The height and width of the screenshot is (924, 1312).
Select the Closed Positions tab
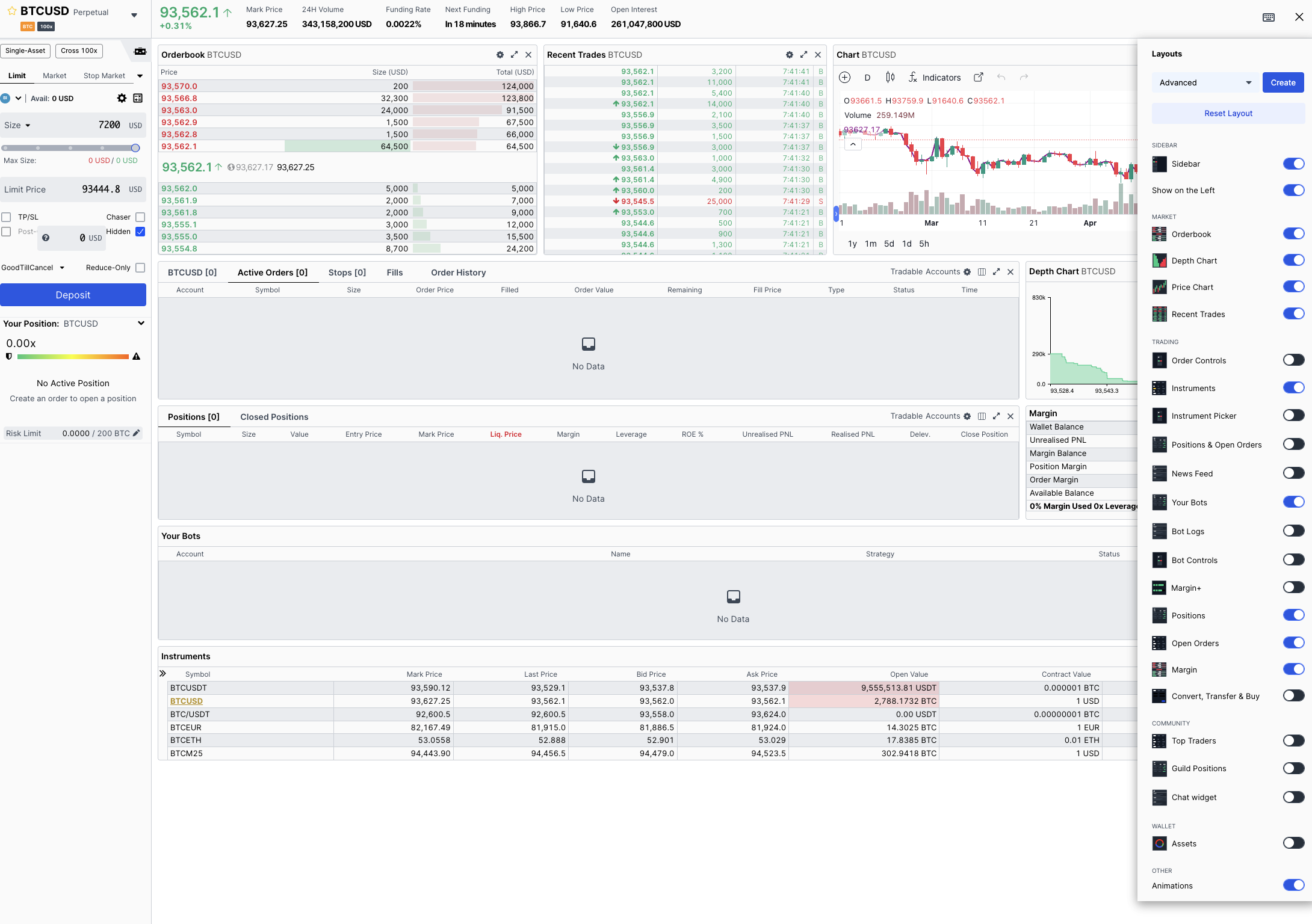274,417
